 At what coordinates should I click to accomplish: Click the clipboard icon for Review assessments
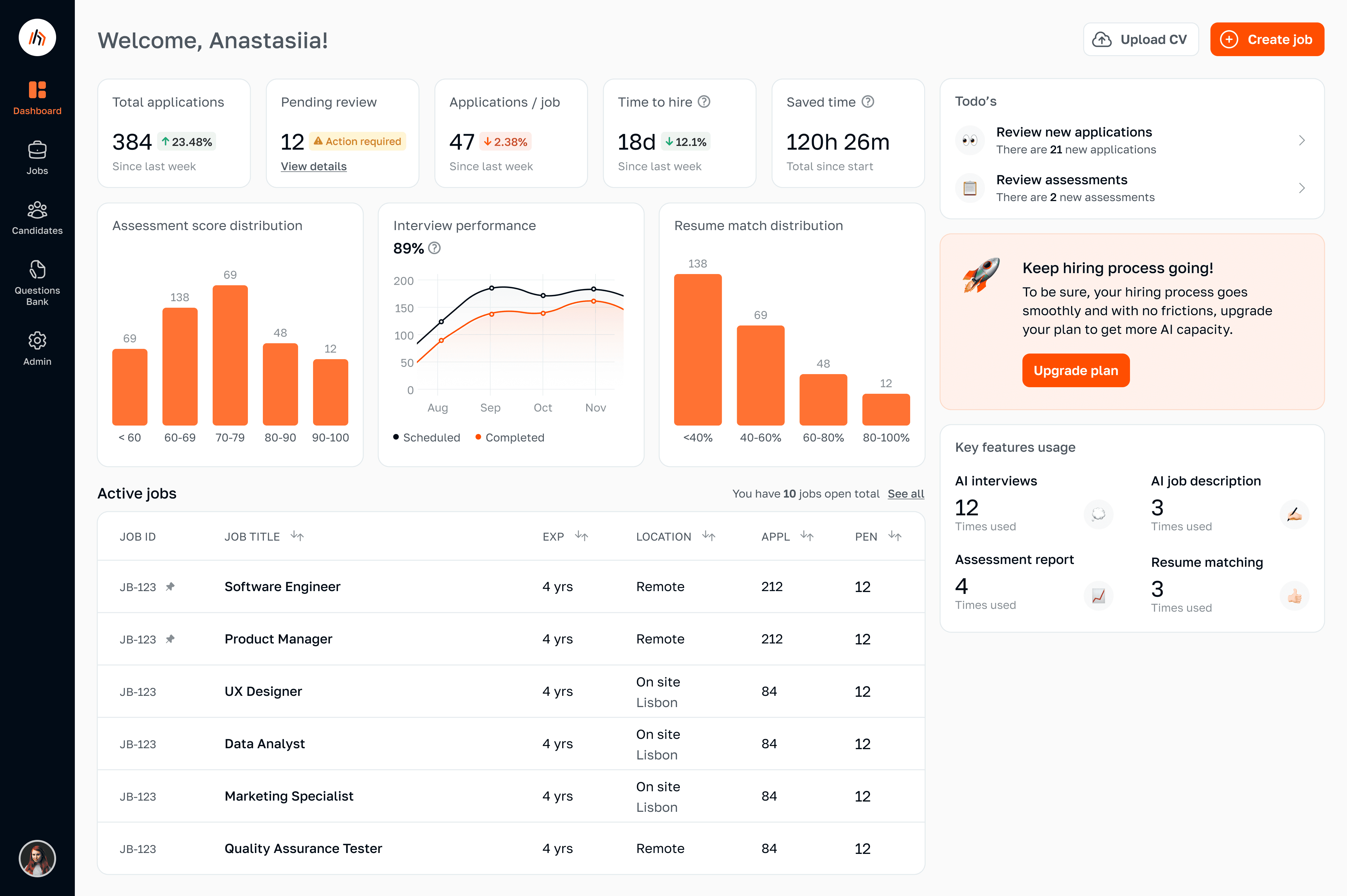click(970, 188)
